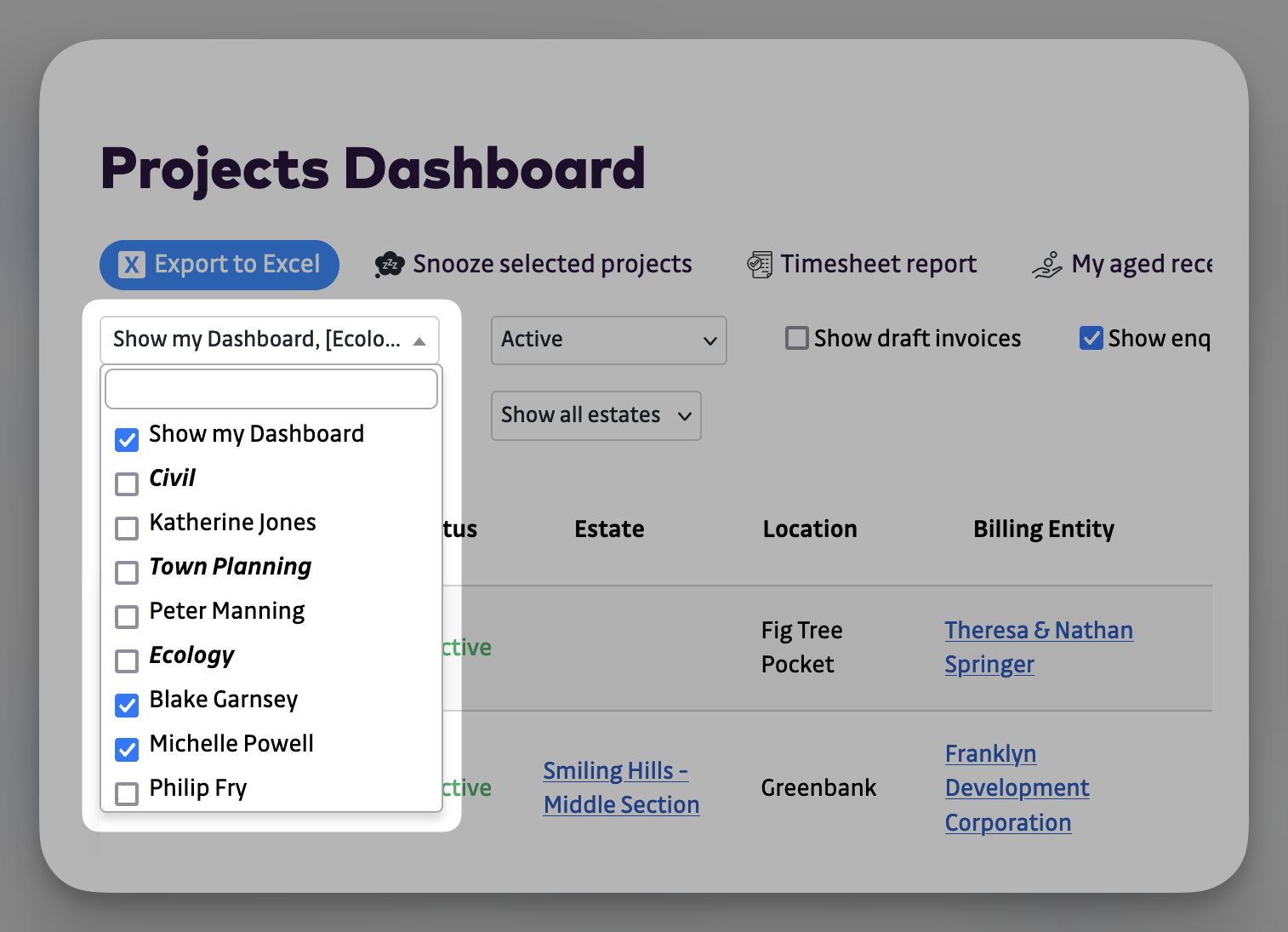The image size is (1288, 932).
Task: Click Snooze selected projects
Action: [551, 264]
